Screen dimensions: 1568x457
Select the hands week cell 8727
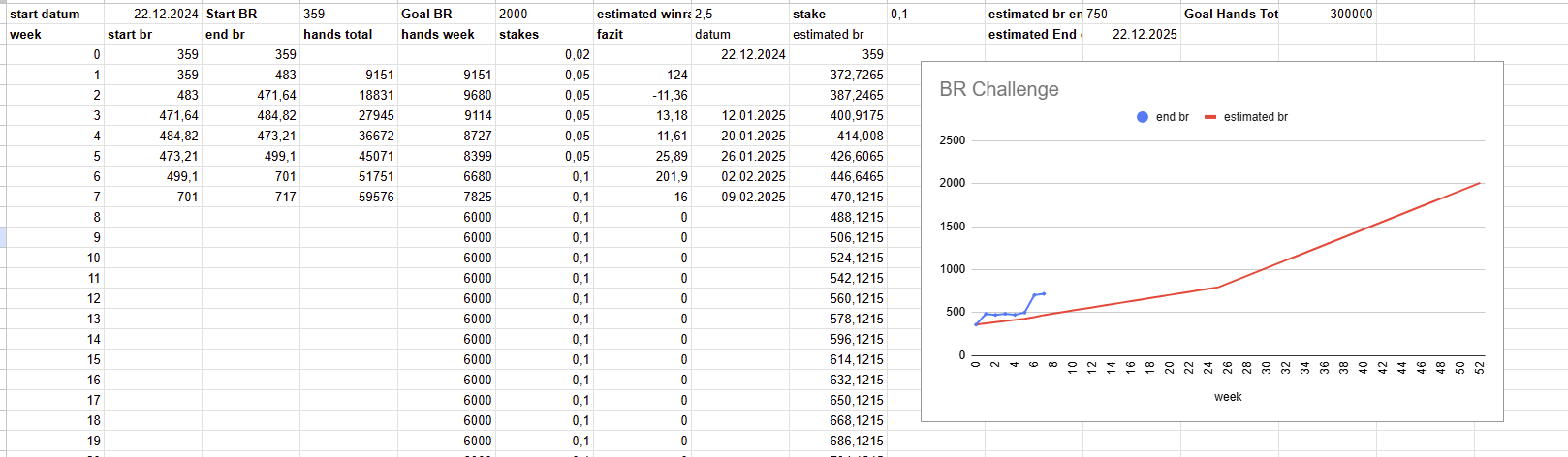pos(447,136)
